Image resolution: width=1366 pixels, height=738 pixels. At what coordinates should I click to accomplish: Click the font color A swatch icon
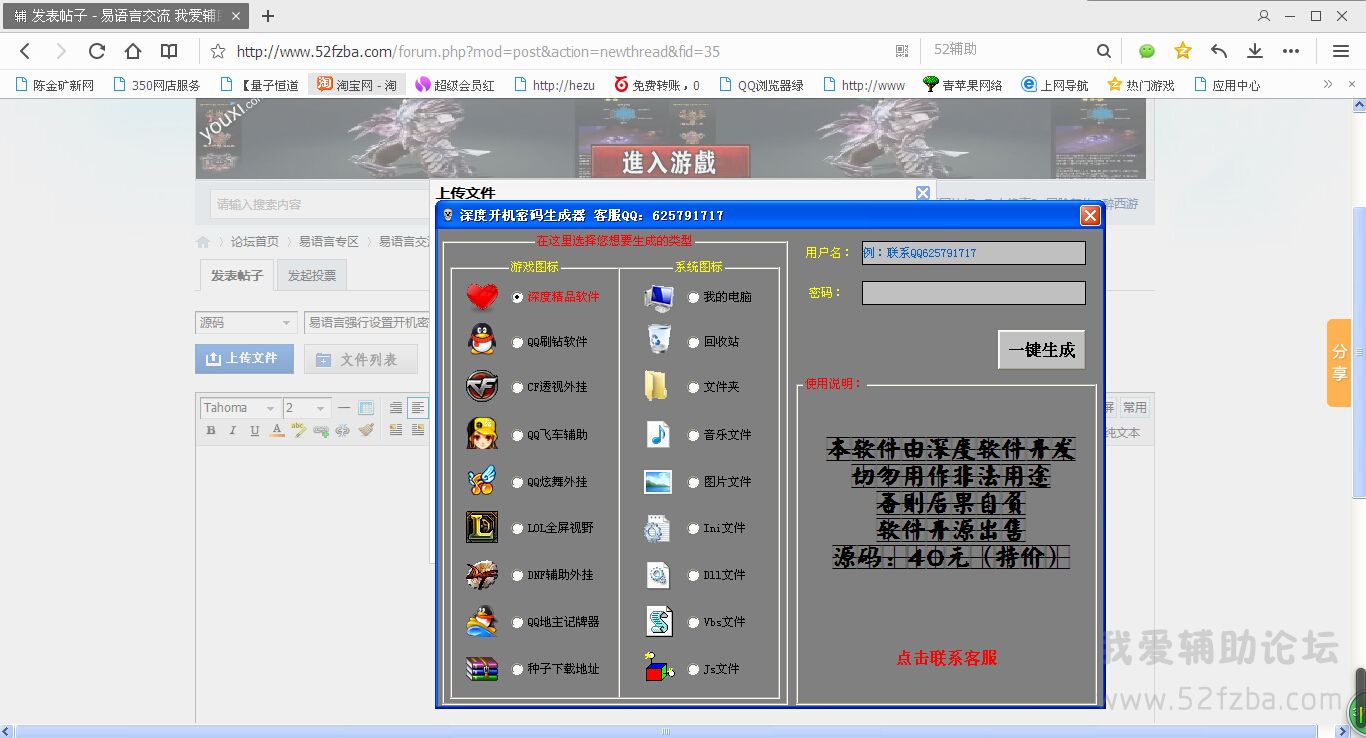pos(277,430)
